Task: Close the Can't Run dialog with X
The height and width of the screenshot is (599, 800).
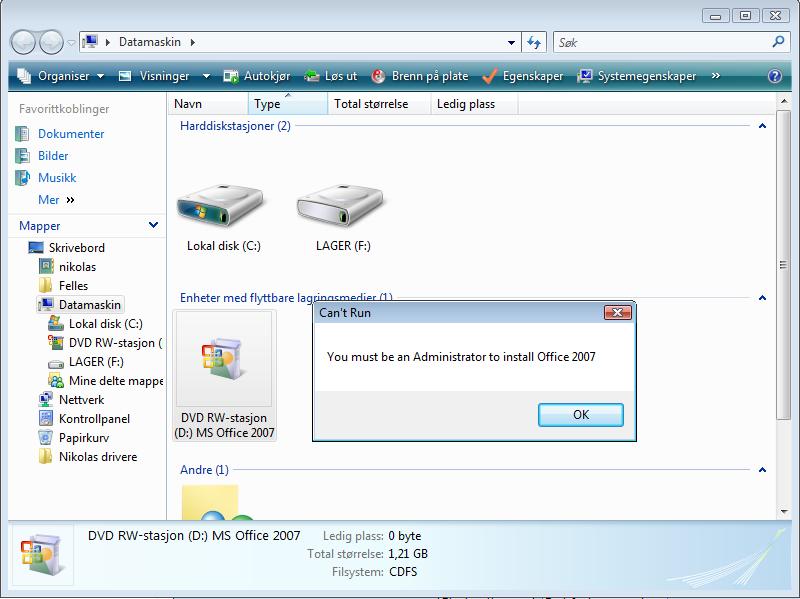Action: [x=617, y=312]
